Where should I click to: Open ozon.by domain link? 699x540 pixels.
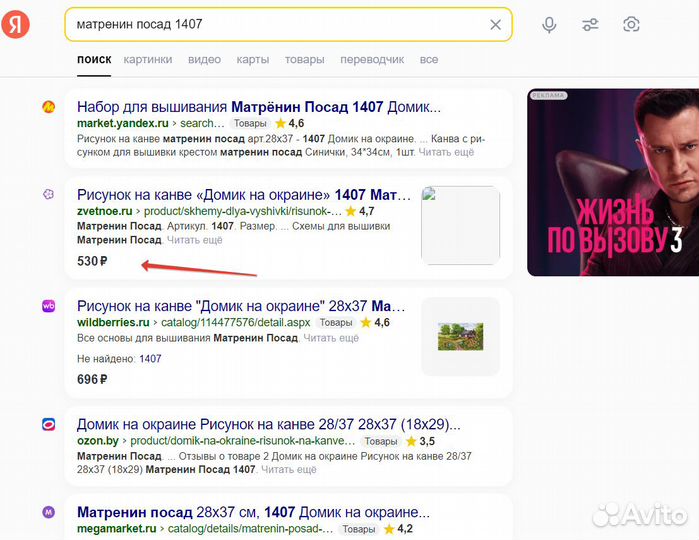click(98, 441)
